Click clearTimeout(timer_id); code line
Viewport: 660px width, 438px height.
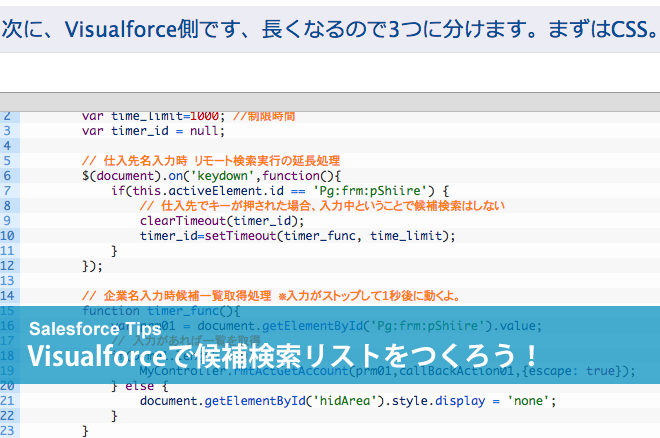click(x=222, y=221)
